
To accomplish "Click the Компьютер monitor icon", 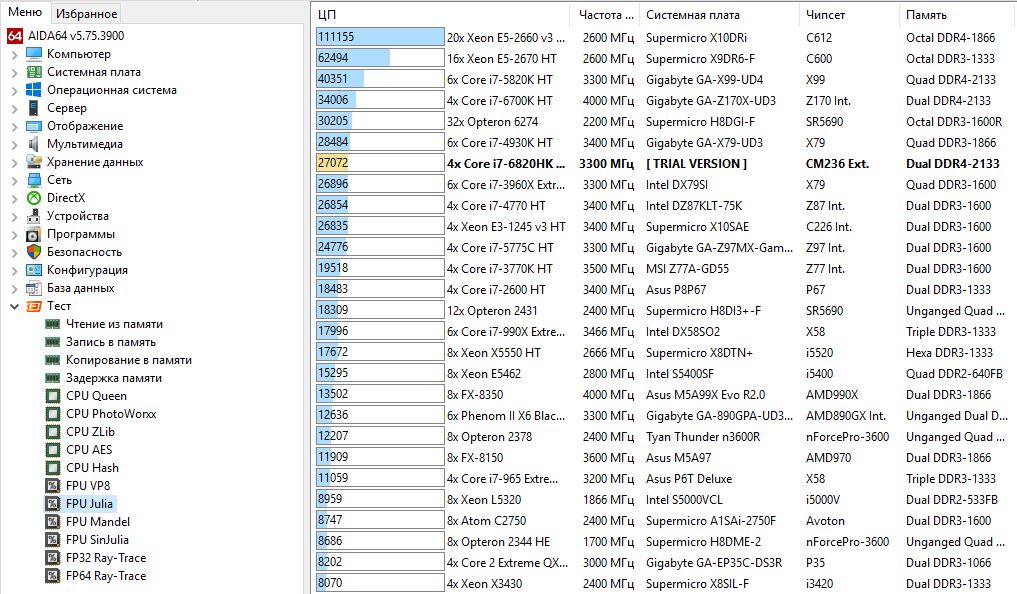I will [x=34, y=54].
